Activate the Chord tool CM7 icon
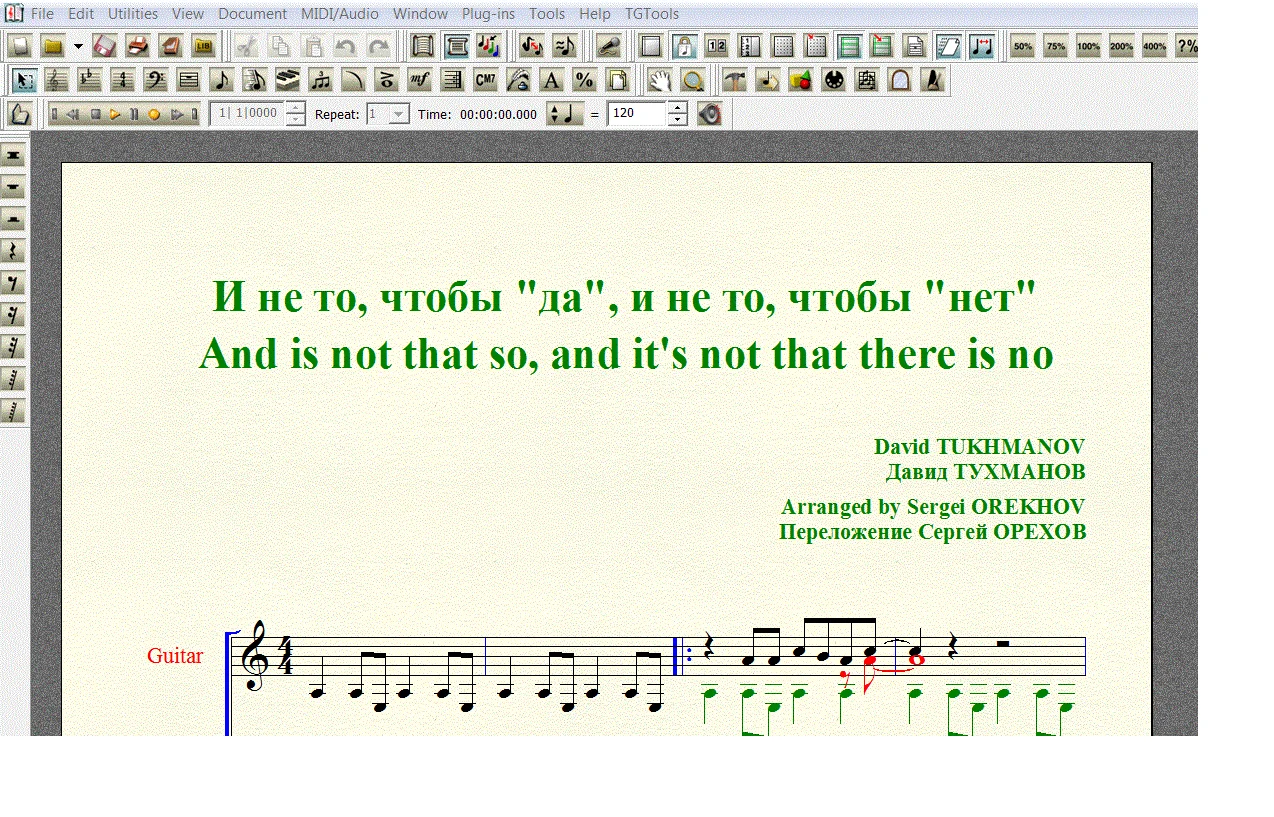Screen dimensions: 1274x817 pyautogui.click(x=485, y=80)
